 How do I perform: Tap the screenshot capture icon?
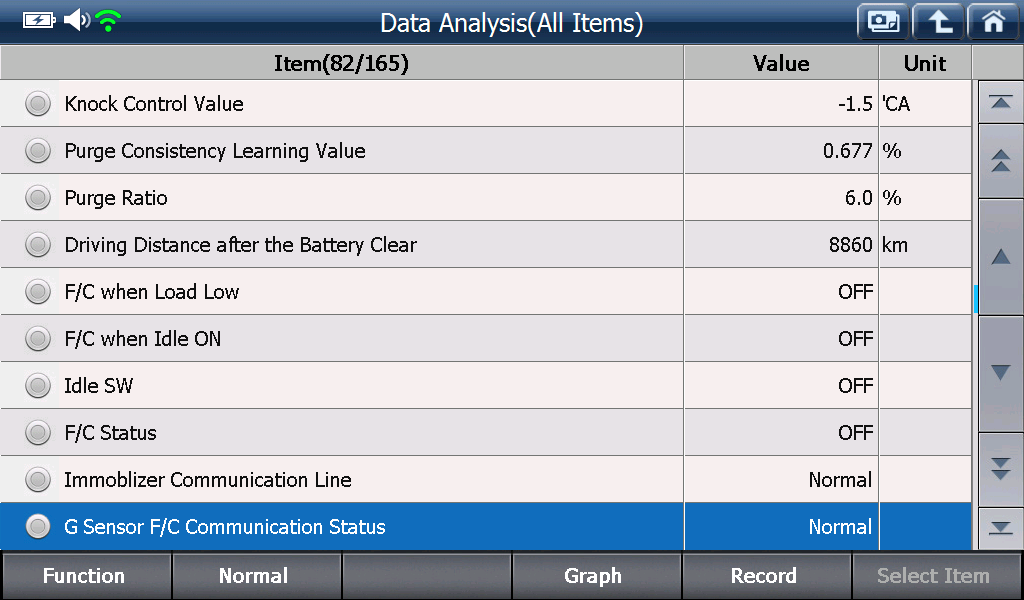(x=883, y=22)
